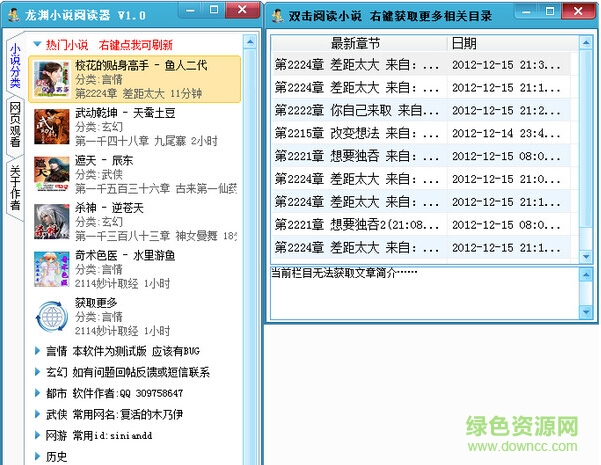Click scroll-up arrow of the summary box
This screenshot has width=601, height=465.
pyautogui.click(x=586, y=274)
